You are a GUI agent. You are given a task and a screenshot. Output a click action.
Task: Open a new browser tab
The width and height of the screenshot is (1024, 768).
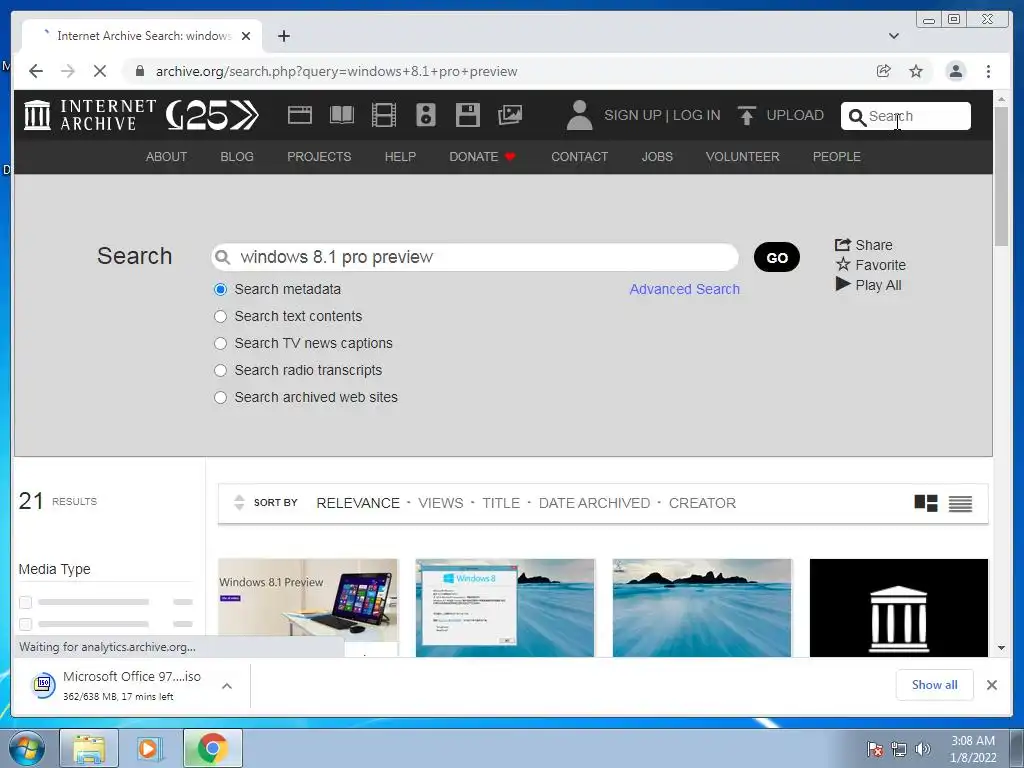[283, 36]
